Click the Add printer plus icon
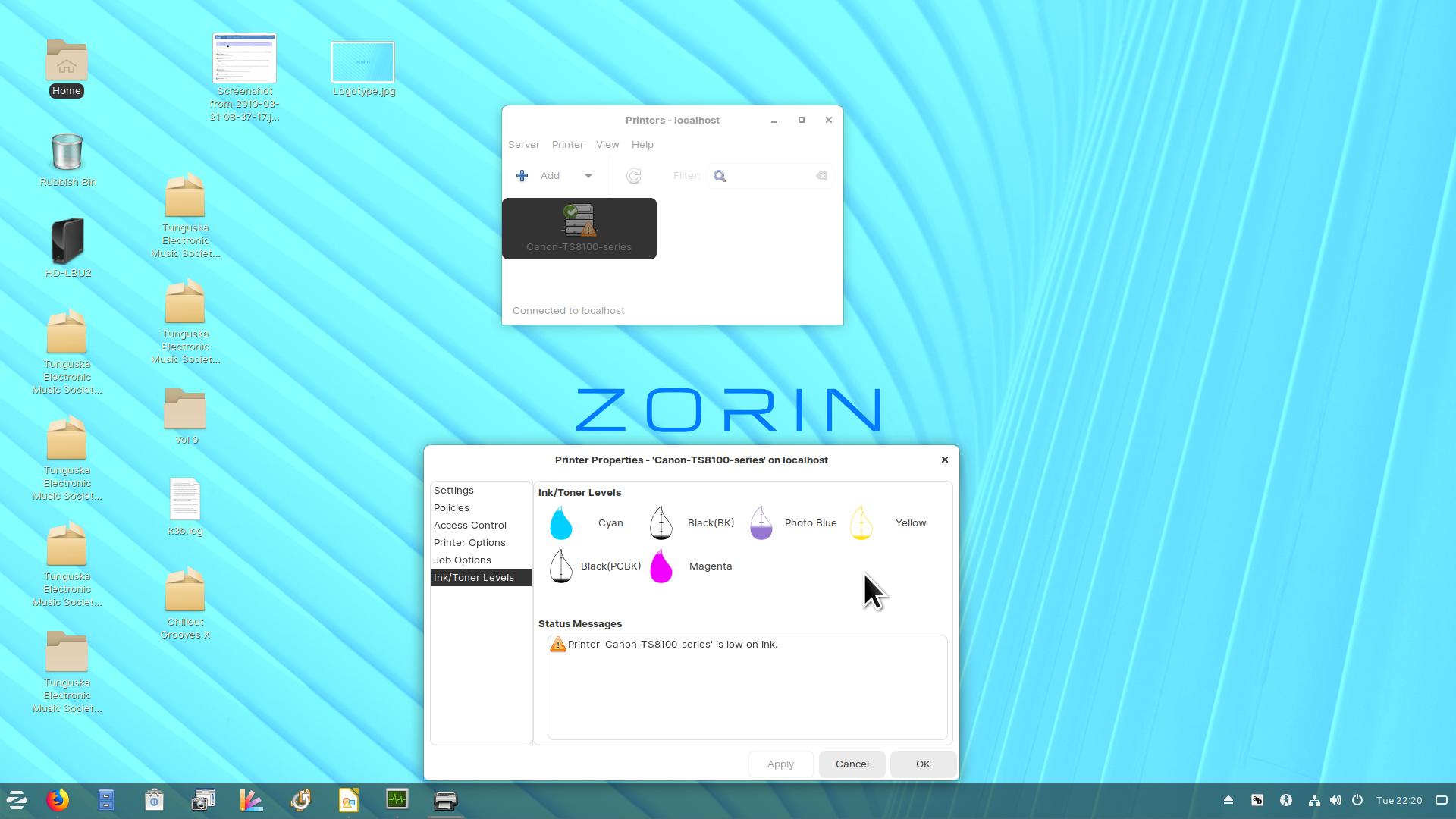This screenshot has width=1456, height=819. (x=522, y=176)
